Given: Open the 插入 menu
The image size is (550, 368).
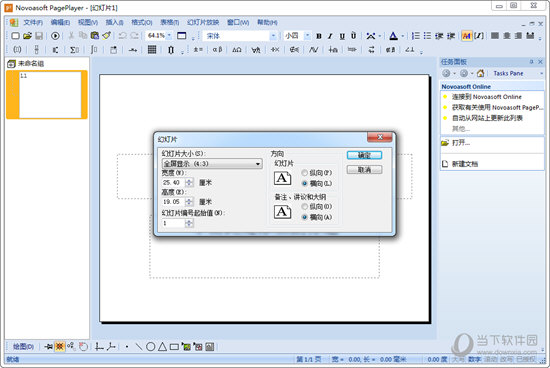Looking at the screenshot, I should click(x=114, y=22).
